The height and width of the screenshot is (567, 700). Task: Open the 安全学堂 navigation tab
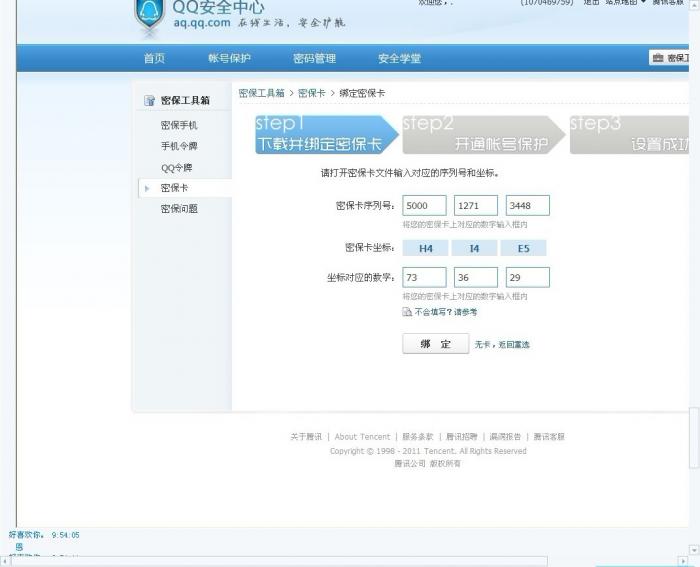tap(400, 58)
